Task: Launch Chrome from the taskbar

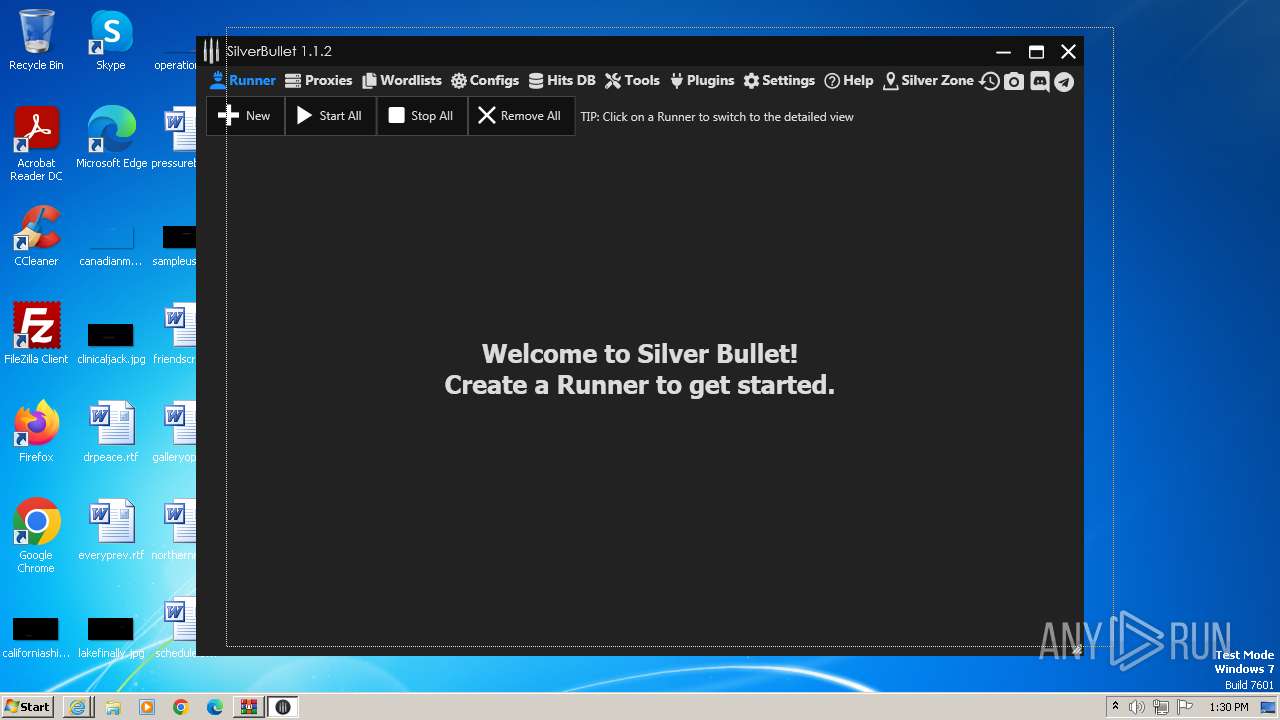Action: click(x=181, y=707)
